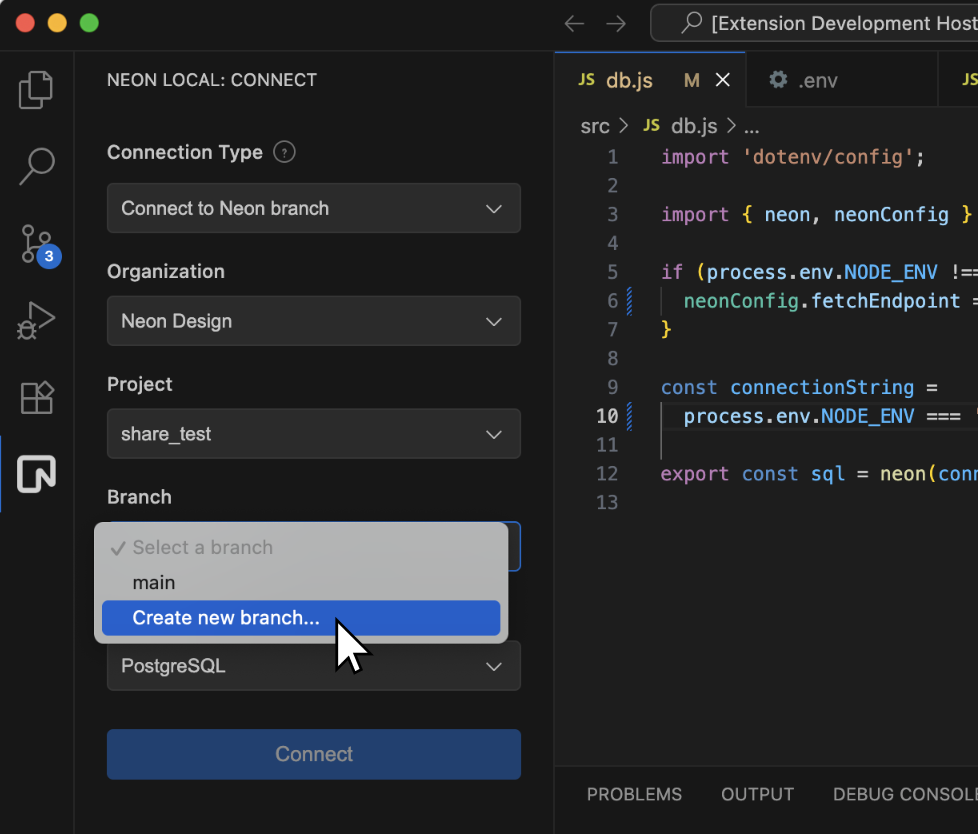
Task: Select the Neon extension icon in activity bar
Action: pos(36,474)
